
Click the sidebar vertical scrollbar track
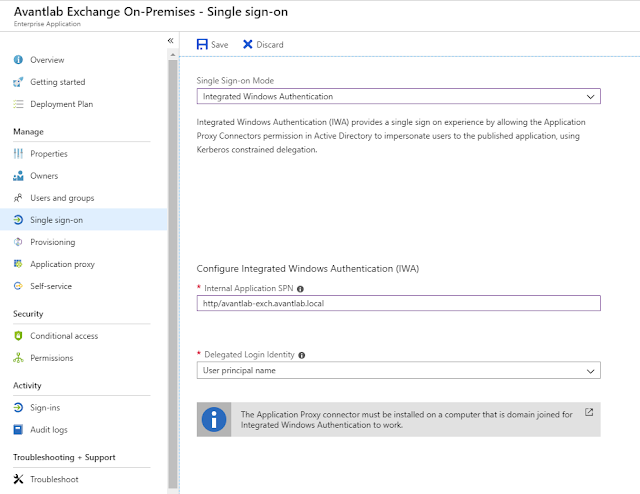(173, 274)
